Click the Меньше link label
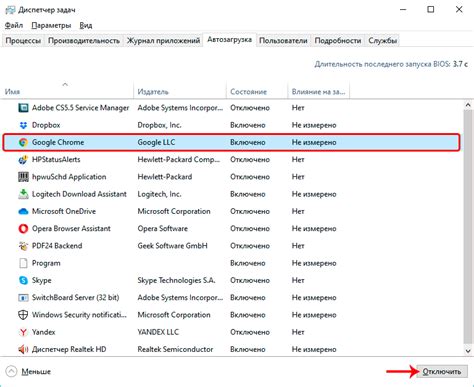The height and width of the screenshot is (387, 474). (x=36, y=371)
